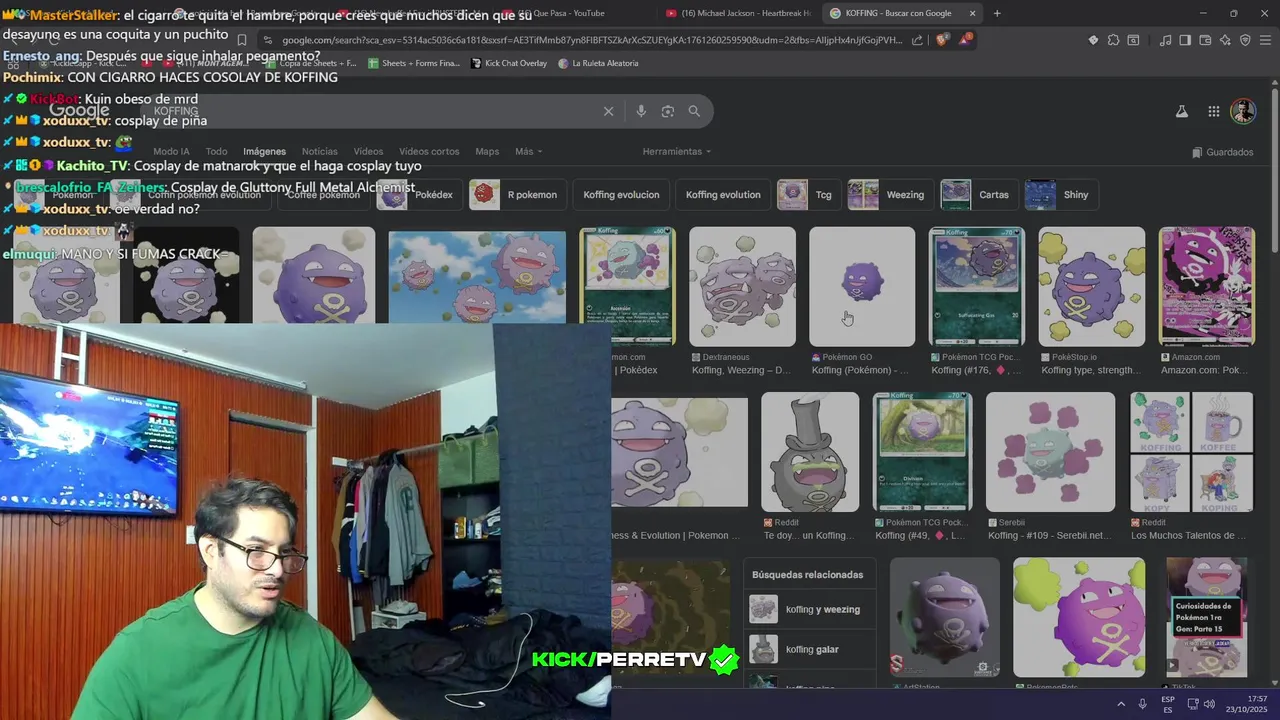Filter images by Koffing evolucion chip
1280x720 pixels.
coord(621,195)
